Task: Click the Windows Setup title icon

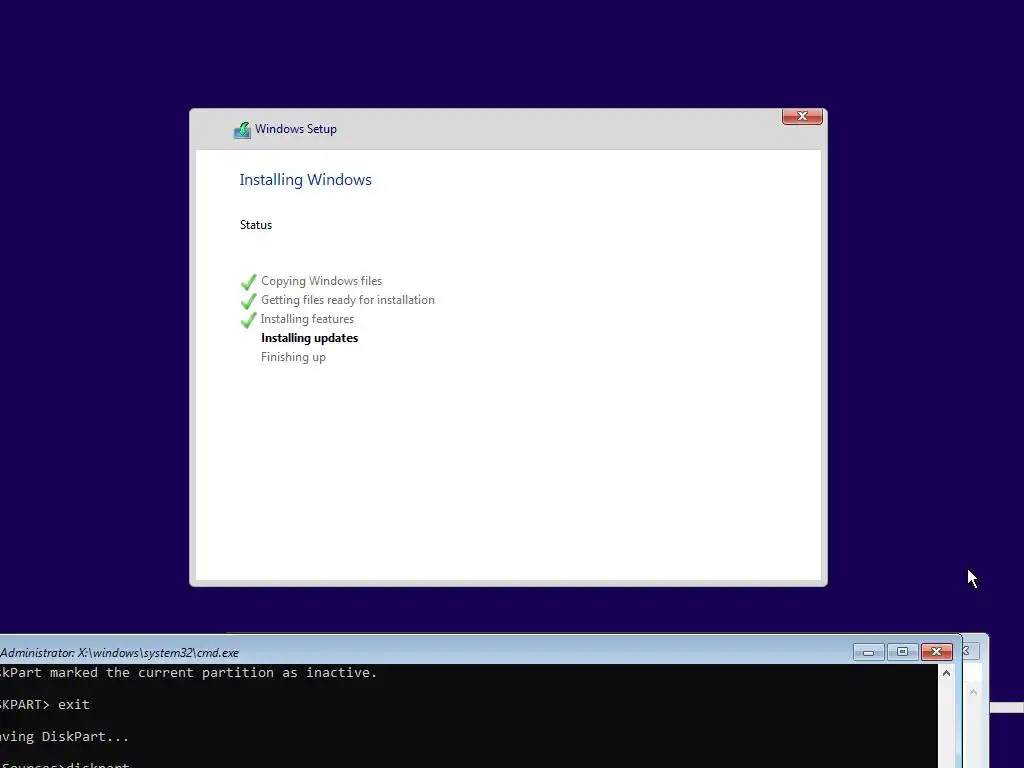Action: (242, 130)
